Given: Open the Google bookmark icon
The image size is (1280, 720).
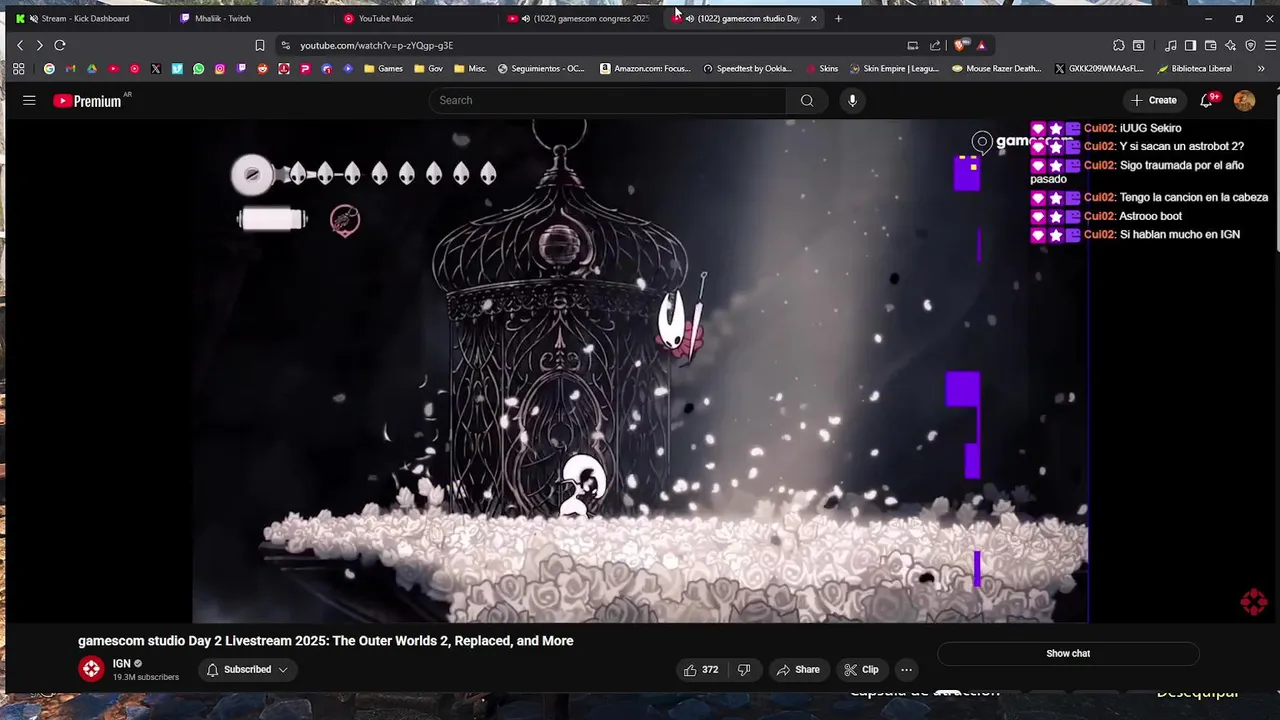Looking at the screenshot, I should coord(49,69).
